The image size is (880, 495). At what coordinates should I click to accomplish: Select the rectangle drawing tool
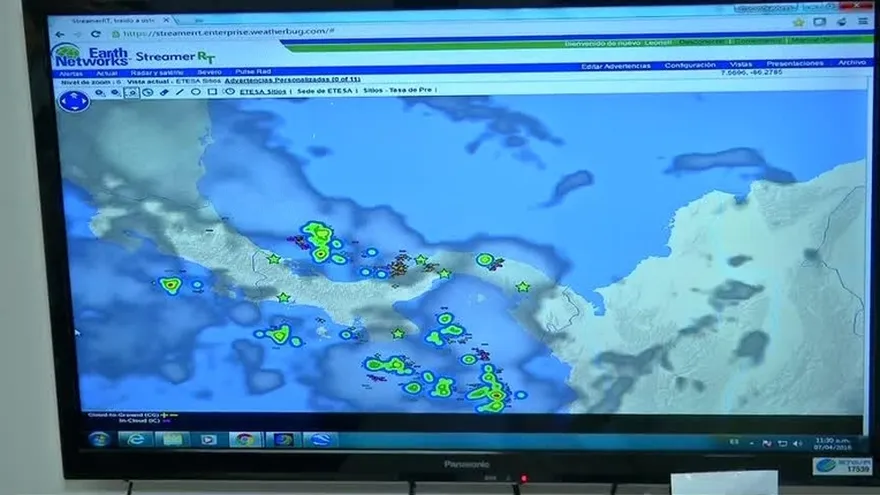[x=212, y=91]
